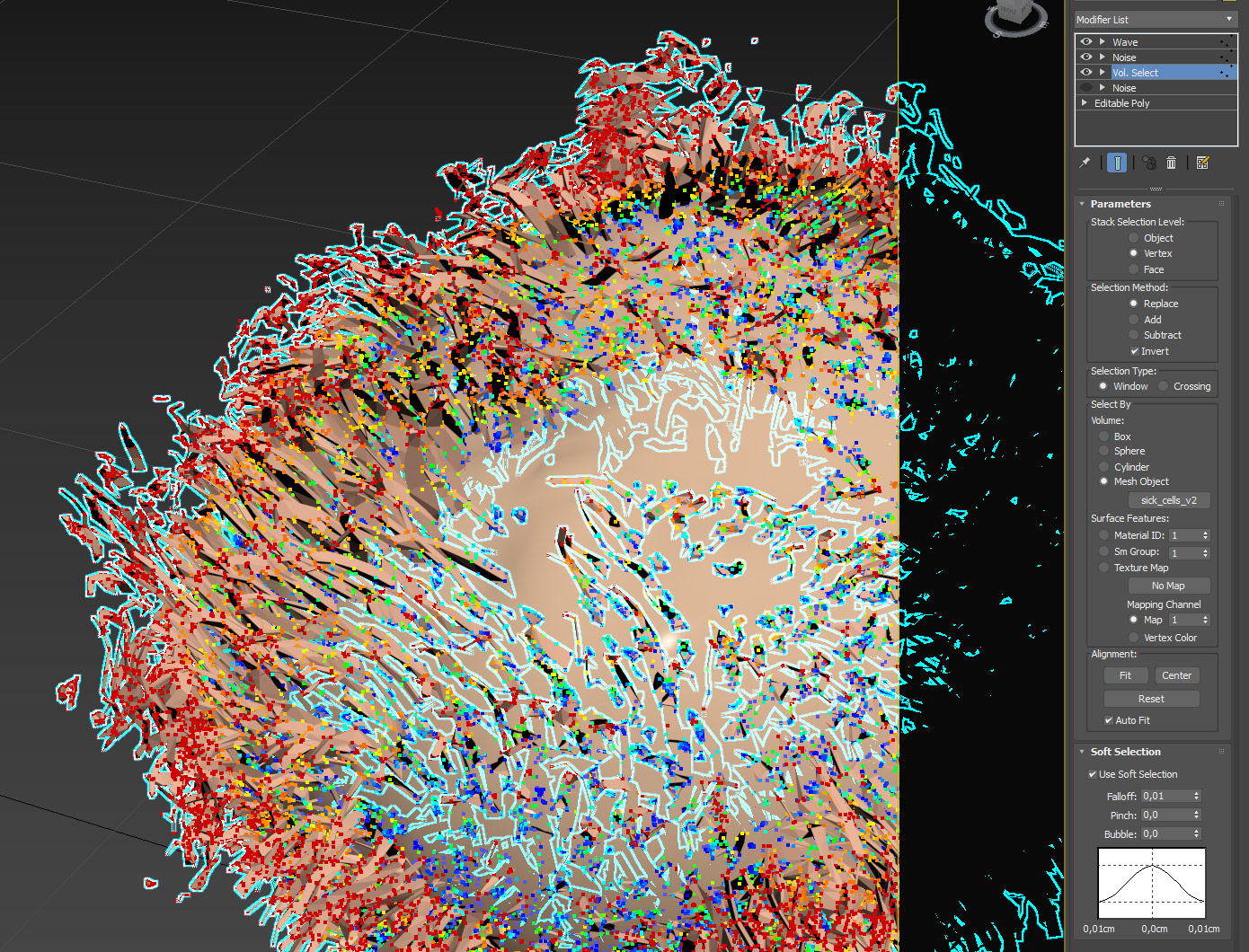Click the Soft Selection rollout grip dots
The height and width of the screenshot is (952, 1249).
(x=1222, y=752)
